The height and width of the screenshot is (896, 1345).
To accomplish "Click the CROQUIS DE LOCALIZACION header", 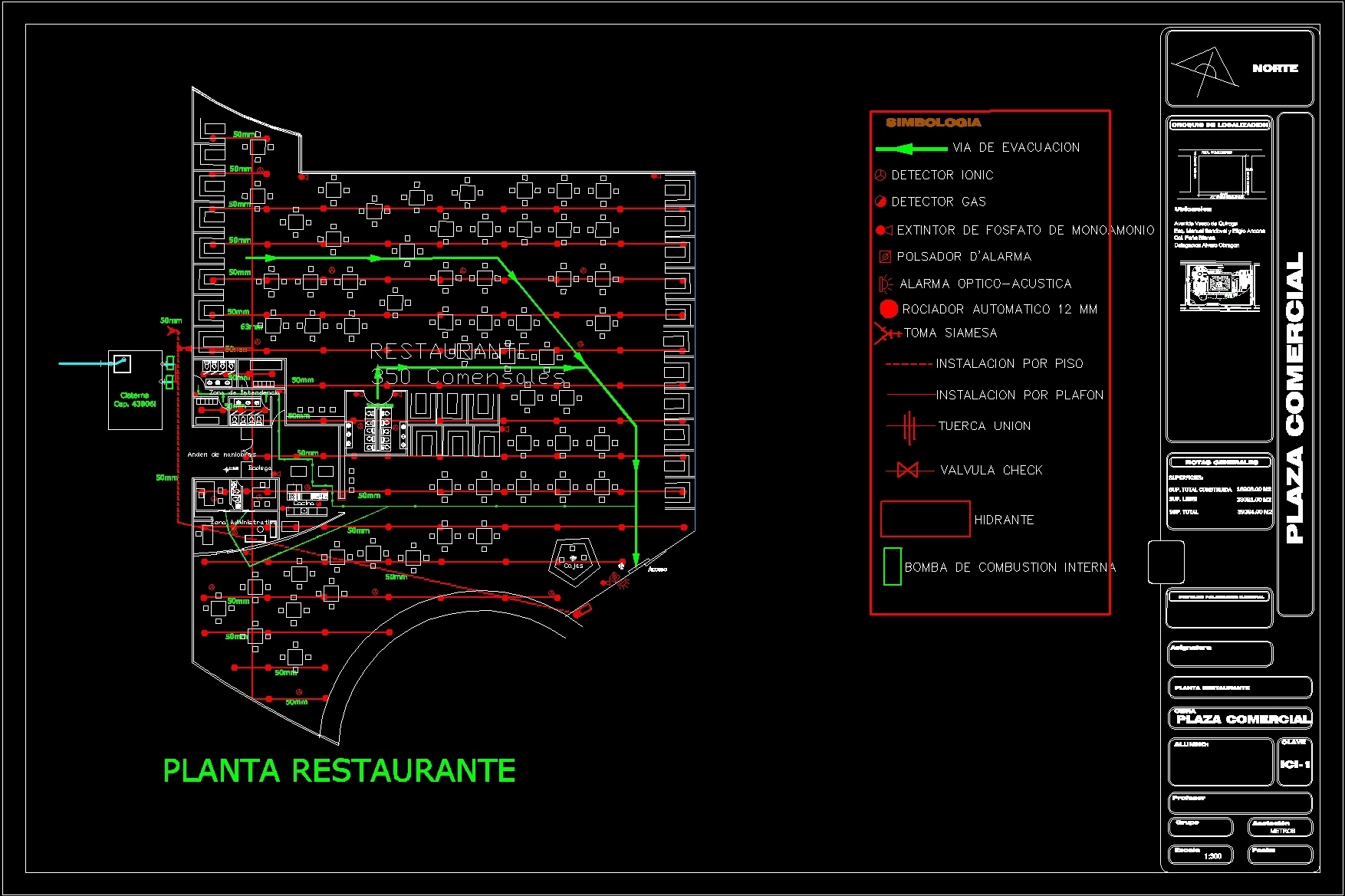I will point(1219,125).
